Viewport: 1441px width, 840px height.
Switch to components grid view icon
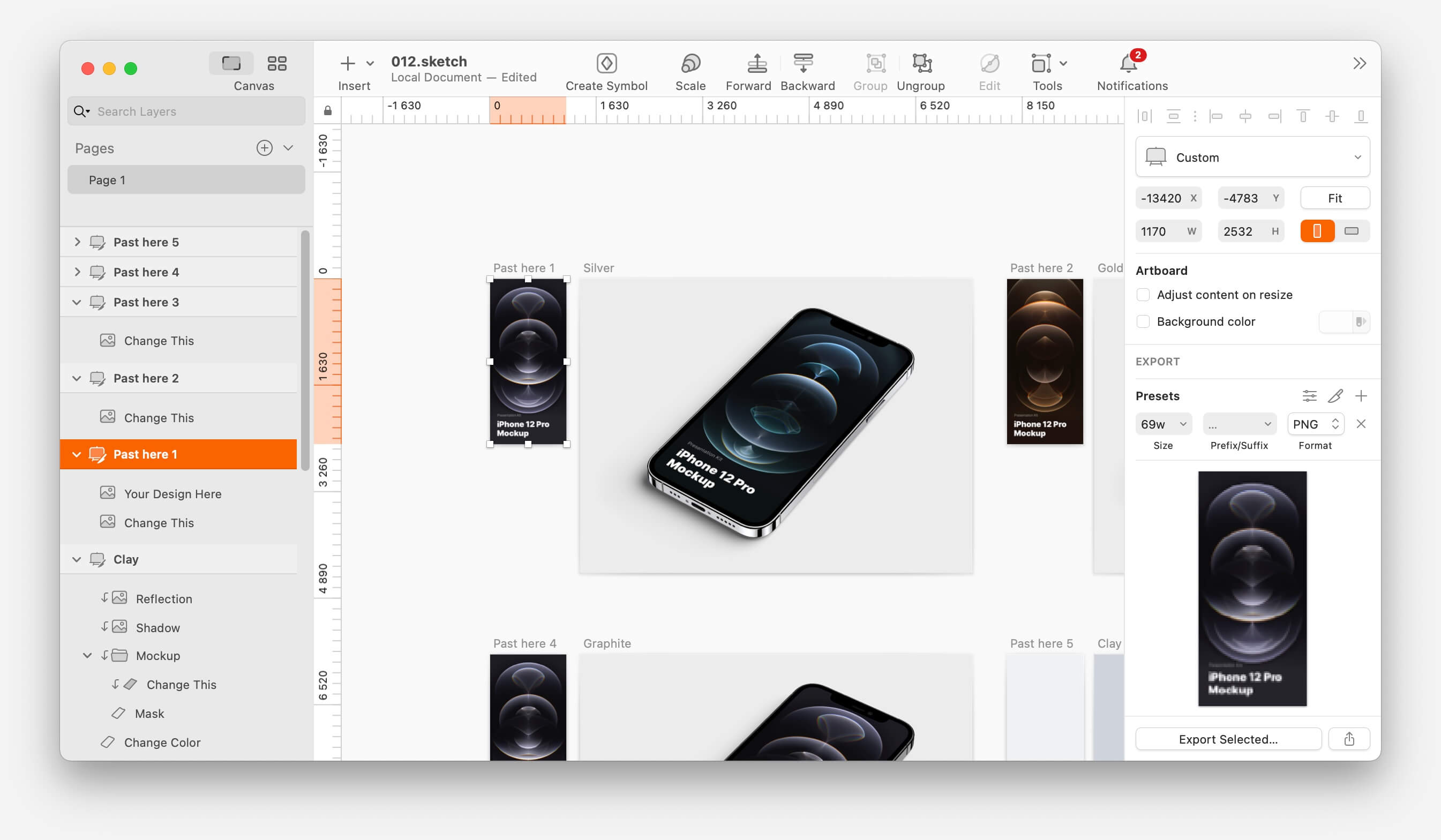[277, 63]
